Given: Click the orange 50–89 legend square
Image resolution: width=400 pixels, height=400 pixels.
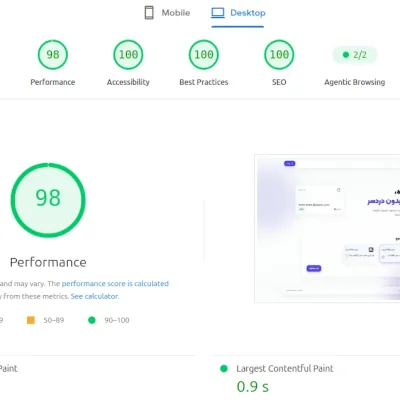Looking at the screenshot, I should (x=31, y=320).
